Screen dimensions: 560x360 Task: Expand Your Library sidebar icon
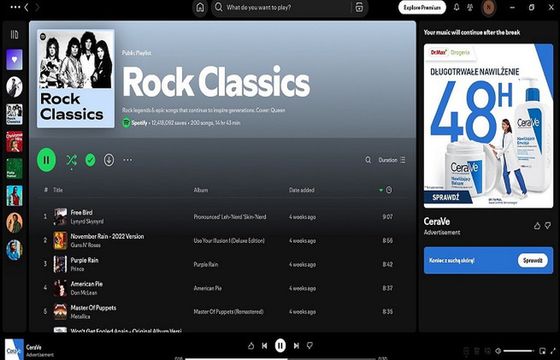pyautogui.click(x=14, y=35)
